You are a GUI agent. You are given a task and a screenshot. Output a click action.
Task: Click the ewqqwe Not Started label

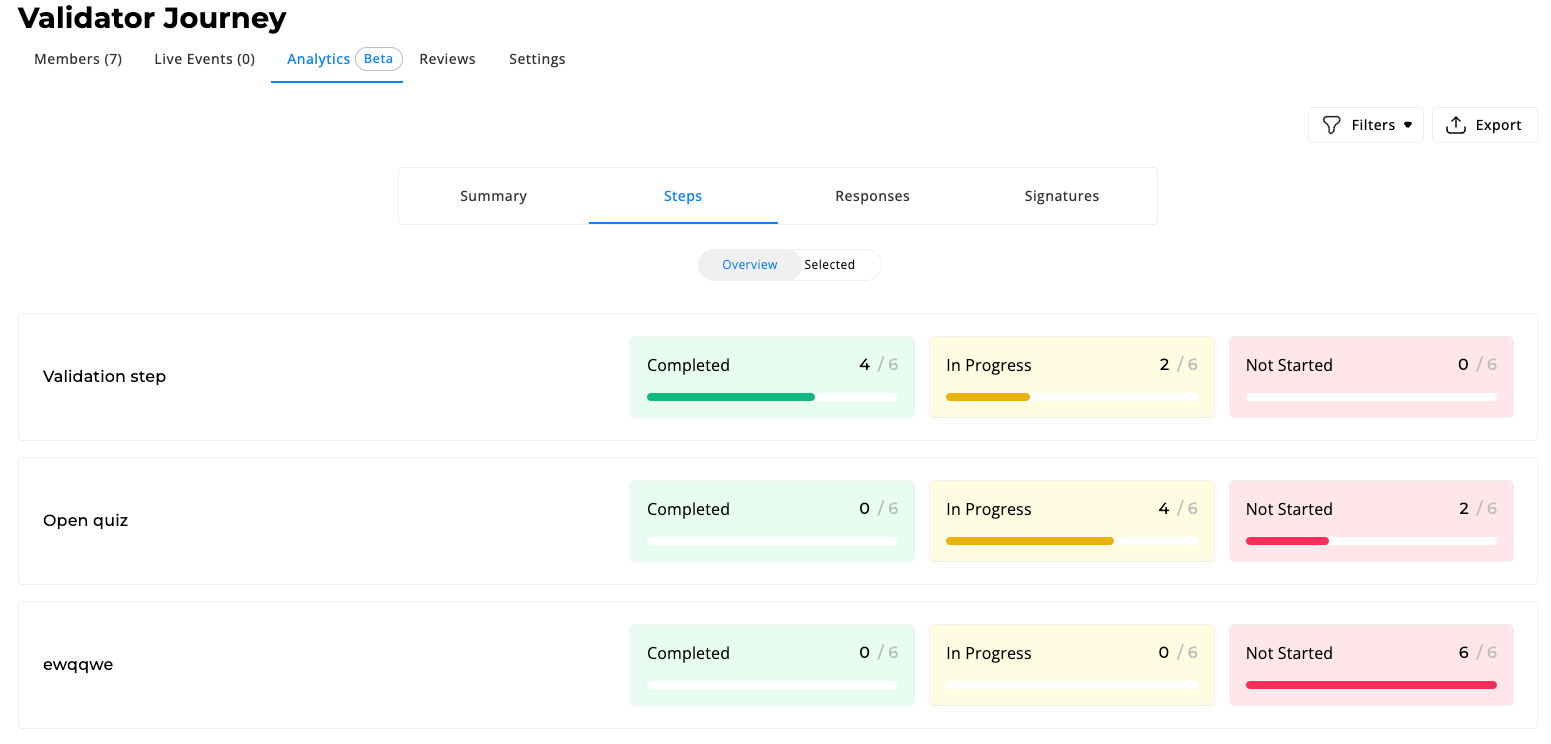1289,653
